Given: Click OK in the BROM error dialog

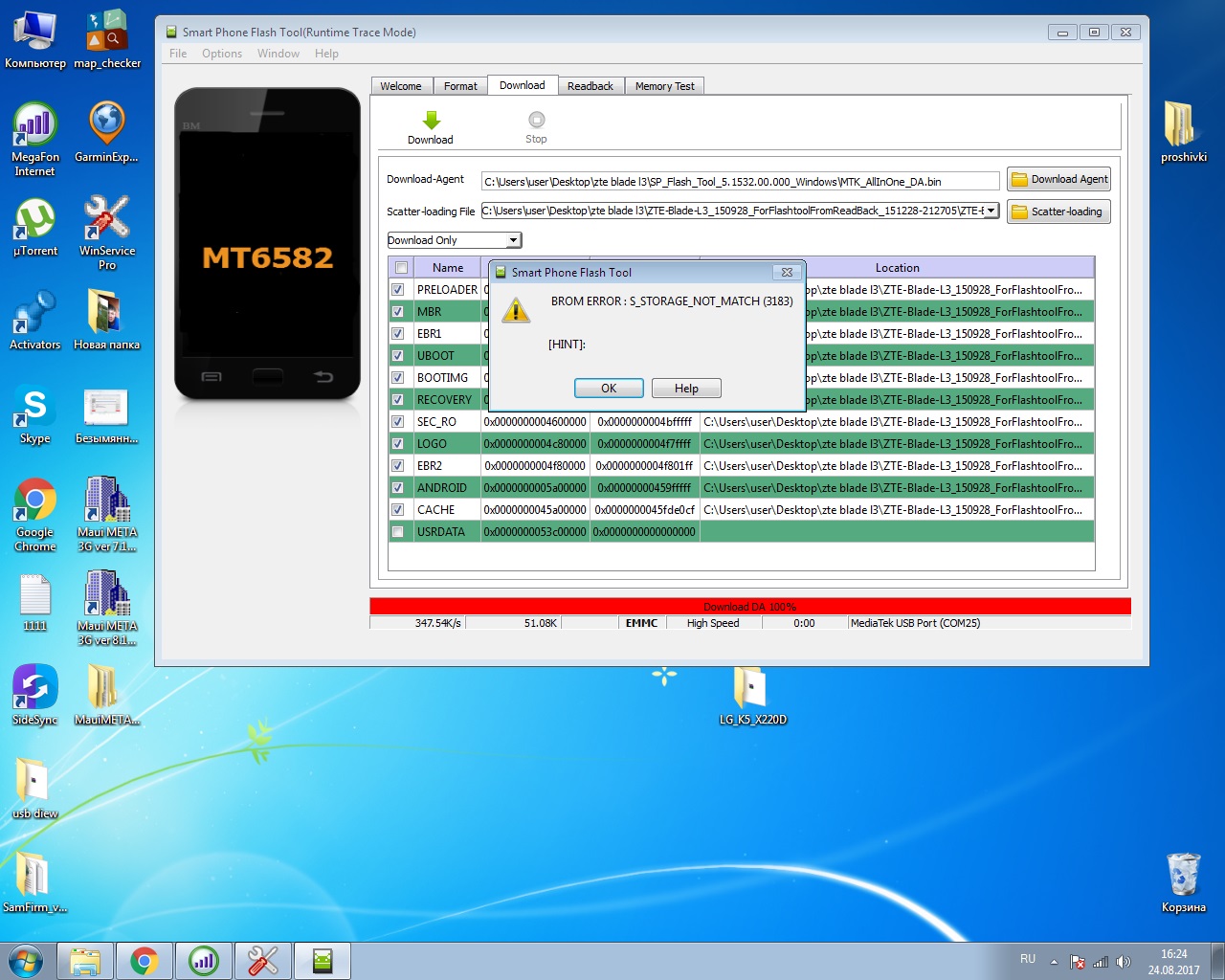Looking at the screenshot, I should point(609,389).
